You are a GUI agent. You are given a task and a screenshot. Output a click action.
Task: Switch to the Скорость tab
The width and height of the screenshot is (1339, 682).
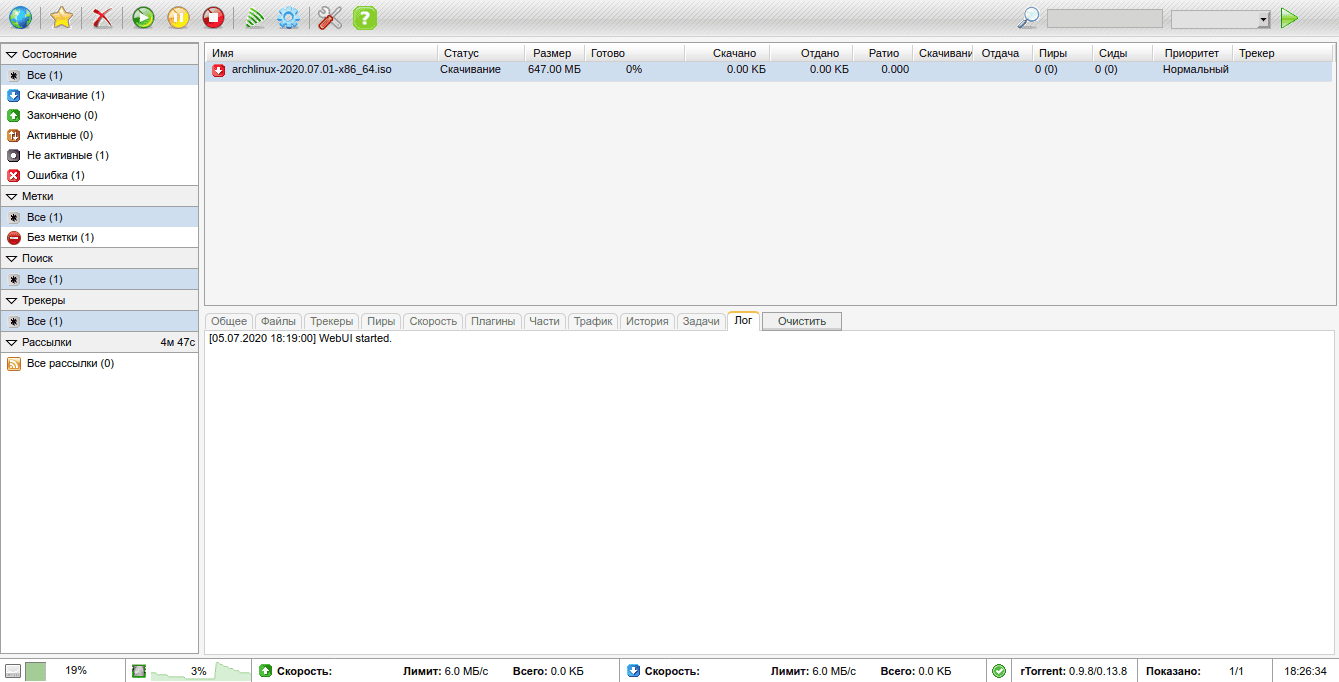tap(433, 321)
